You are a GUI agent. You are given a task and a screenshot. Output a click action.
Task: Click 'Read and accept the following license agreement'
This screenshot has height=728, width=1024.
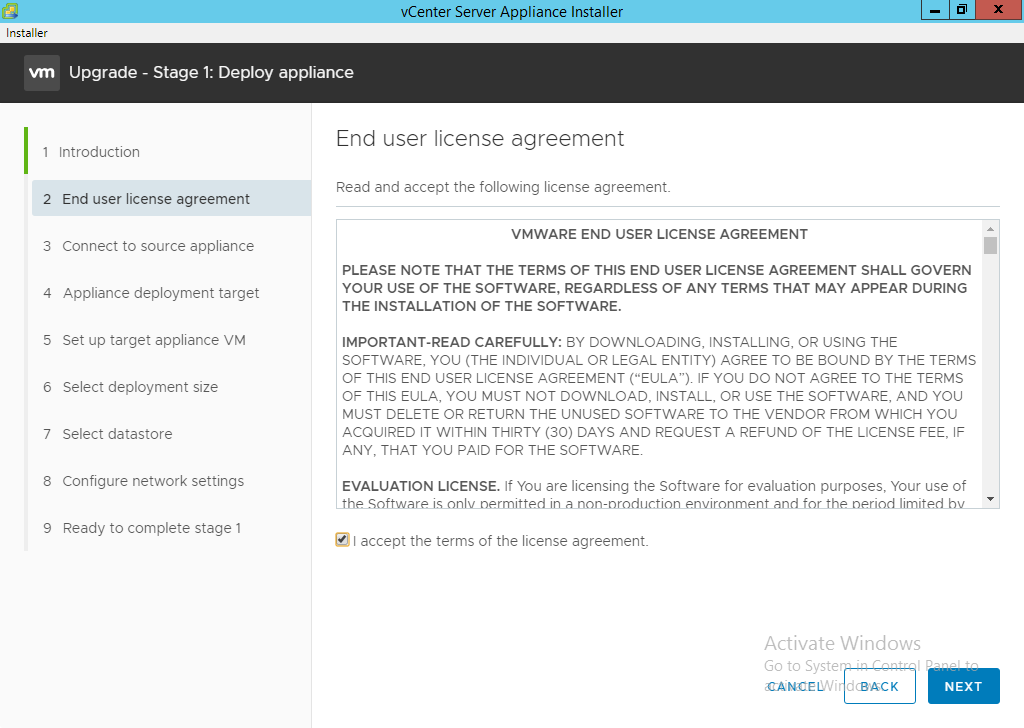pos(503,187)
